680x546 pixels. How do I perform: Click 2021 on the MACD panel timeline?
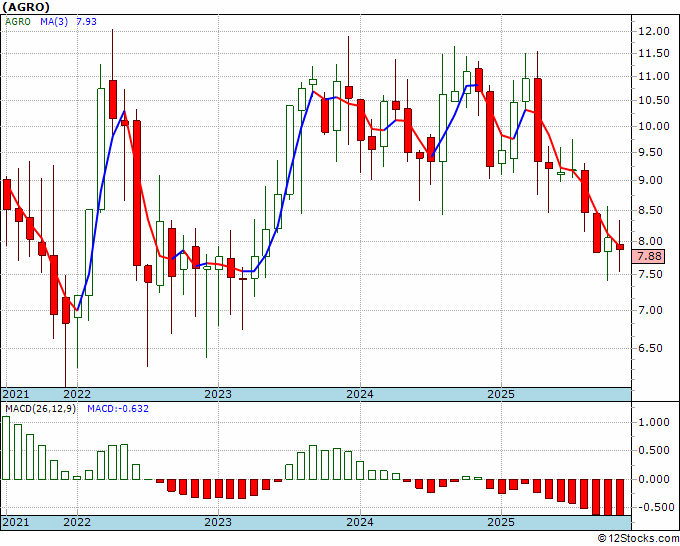click(16, 522)
